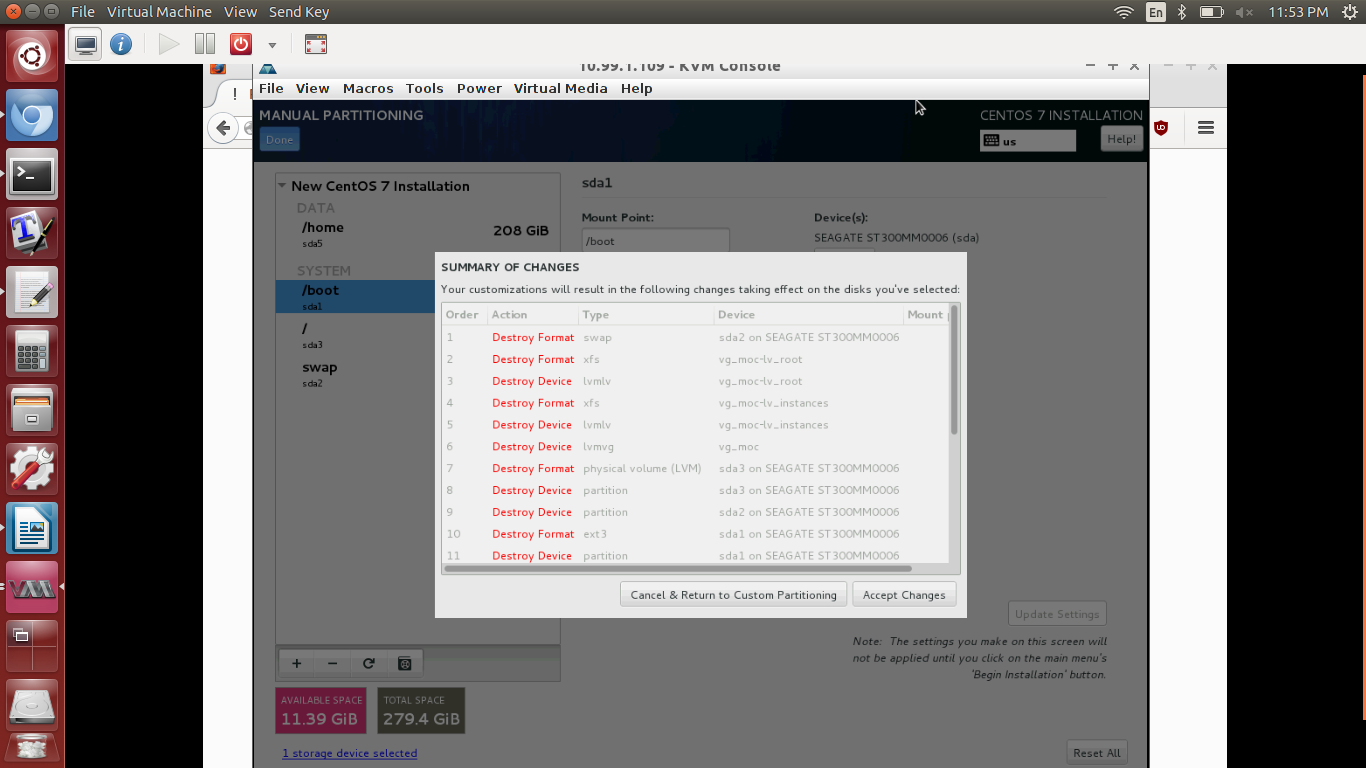Select the /boot sda1 mount point
The width and height of the screenshot is (1366, 768).
[x=356, y=297]
